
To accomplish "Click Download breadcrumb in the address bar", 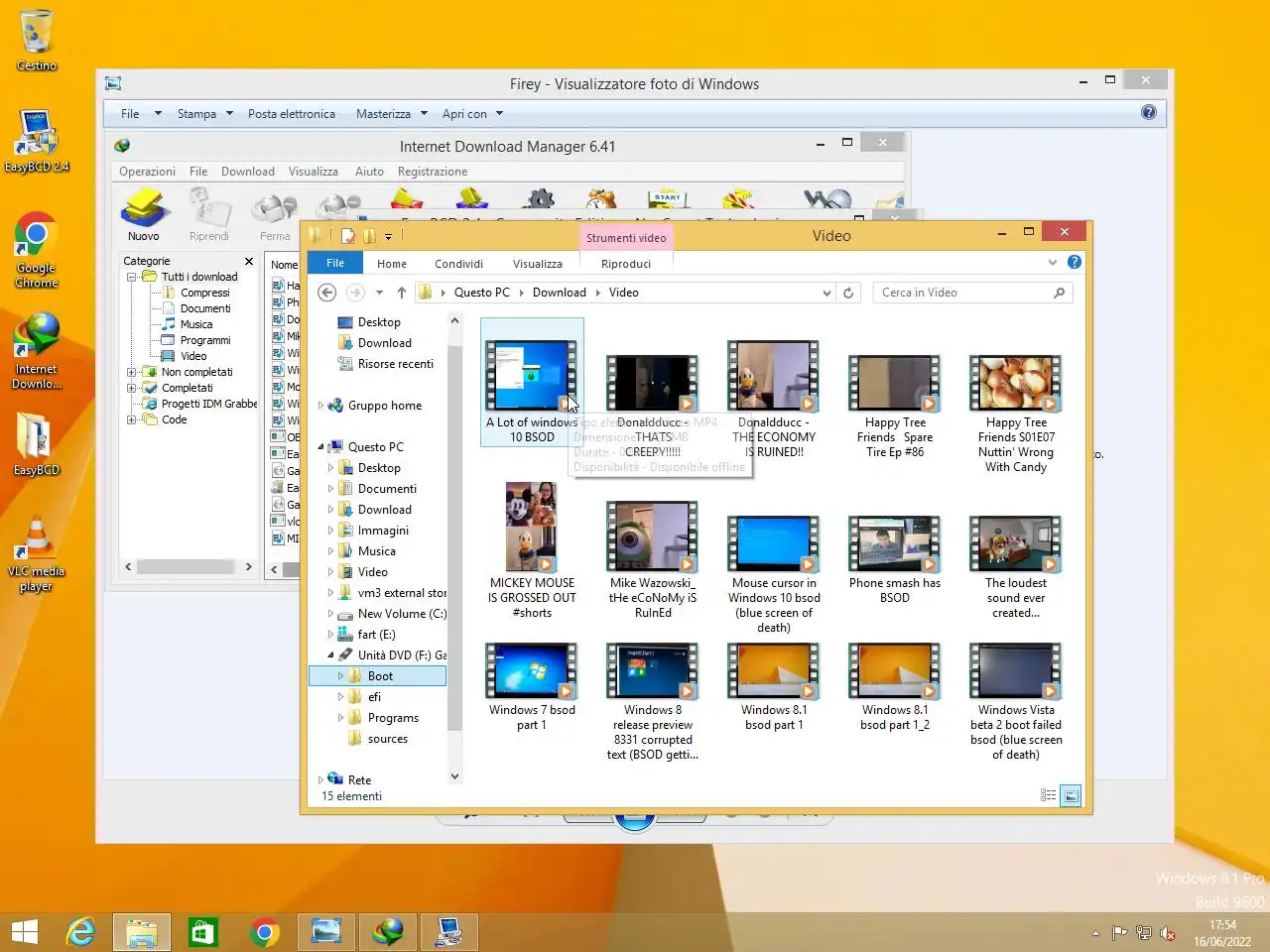I will pyautogui.click(x=560, y=293).
